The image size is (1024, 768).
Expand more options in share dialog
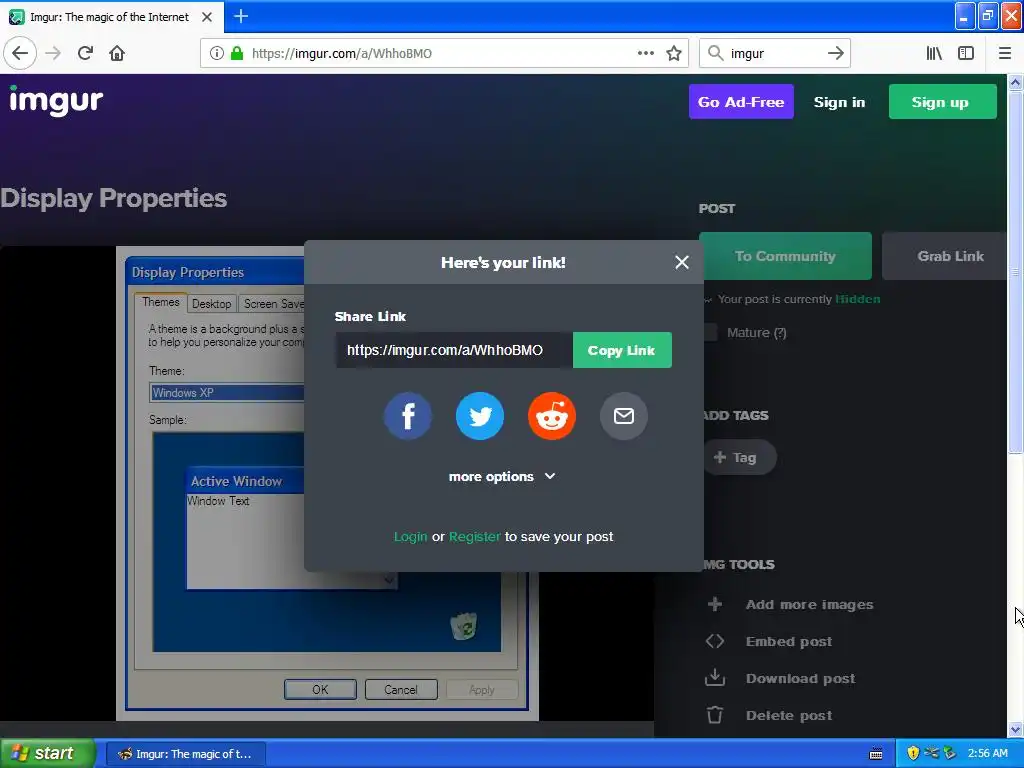click(x=502, y=477)
